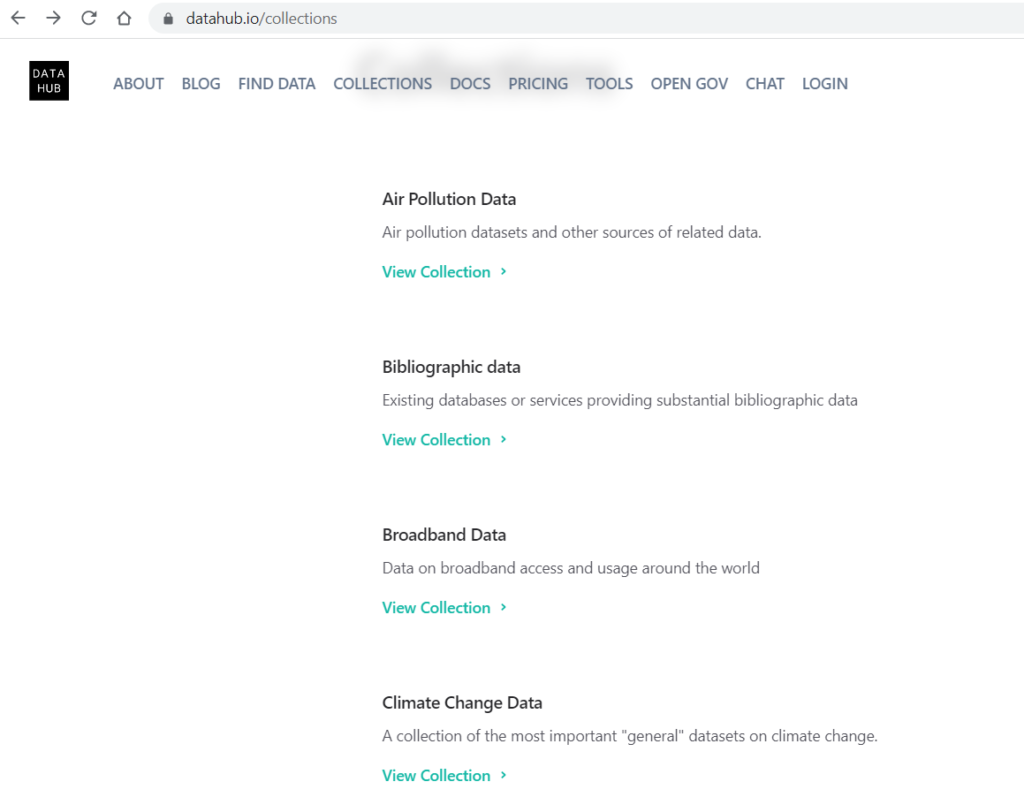The height and width of the screenshot is (797, 1024).
Task: Click the chevron beside Broadband Data's View Collection
Action: pyautogui.click(x=503, y=607)
